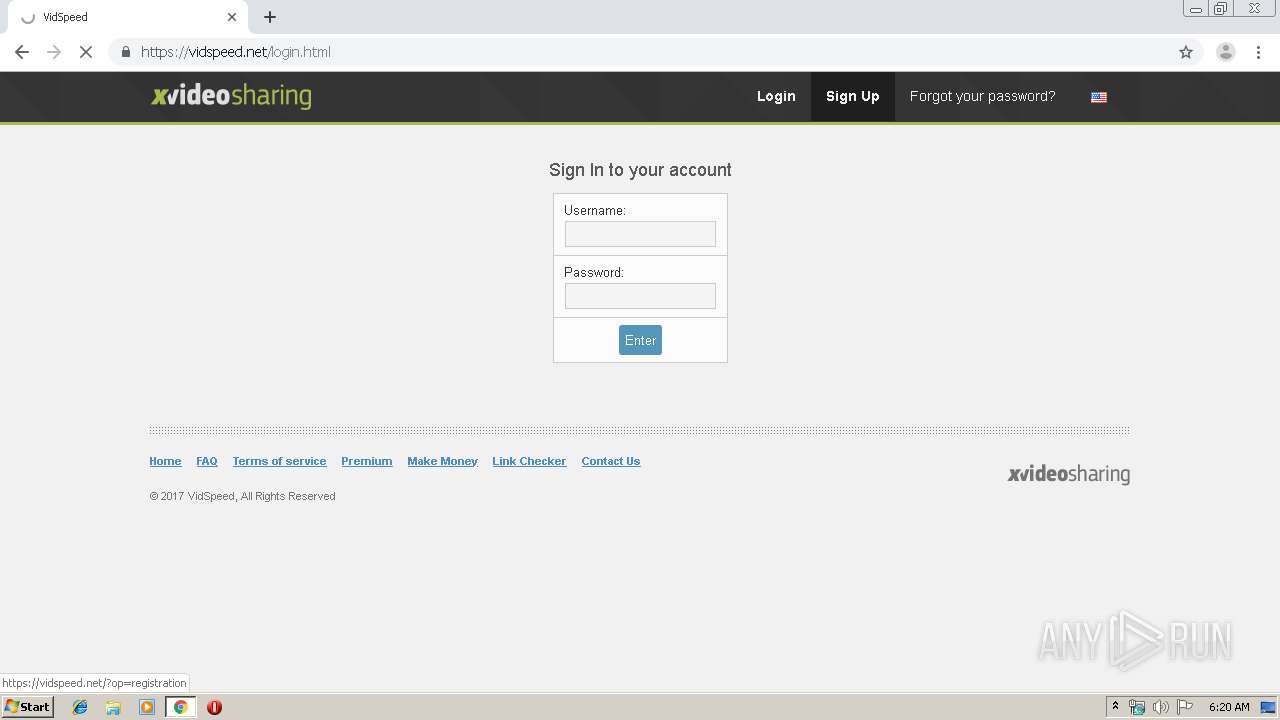Bookmark this page with star icon
The image size is (1280, 720).
click(x=1186, y=52)
